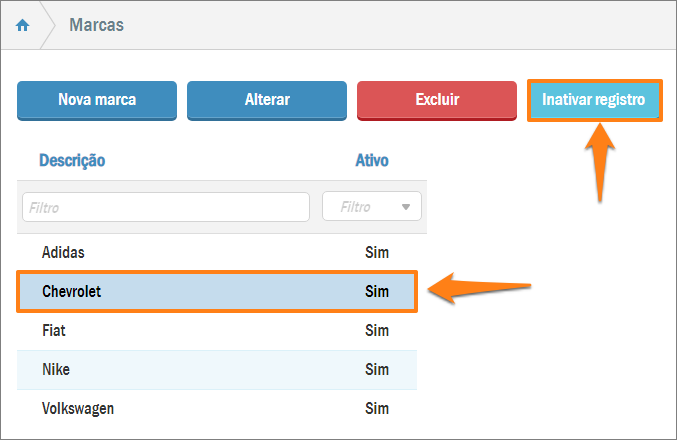Click the Sim value for Fiat
Screen dimensions: 677x440
(377, 331)
